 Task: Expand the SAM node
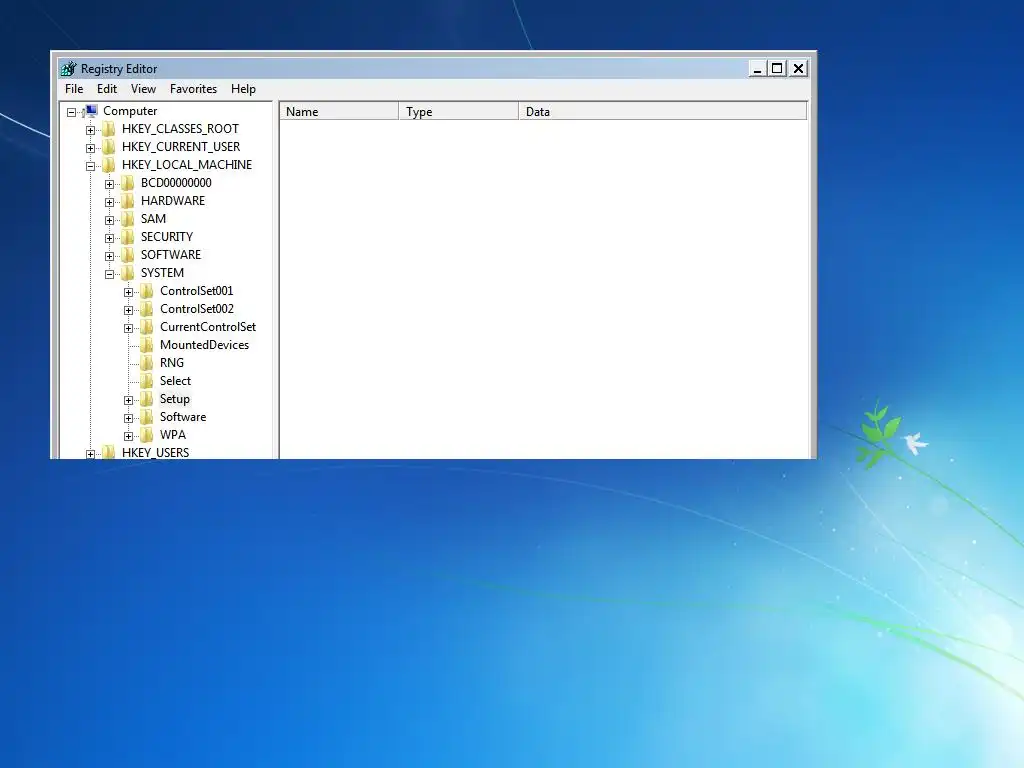click(x=109, y=220)
